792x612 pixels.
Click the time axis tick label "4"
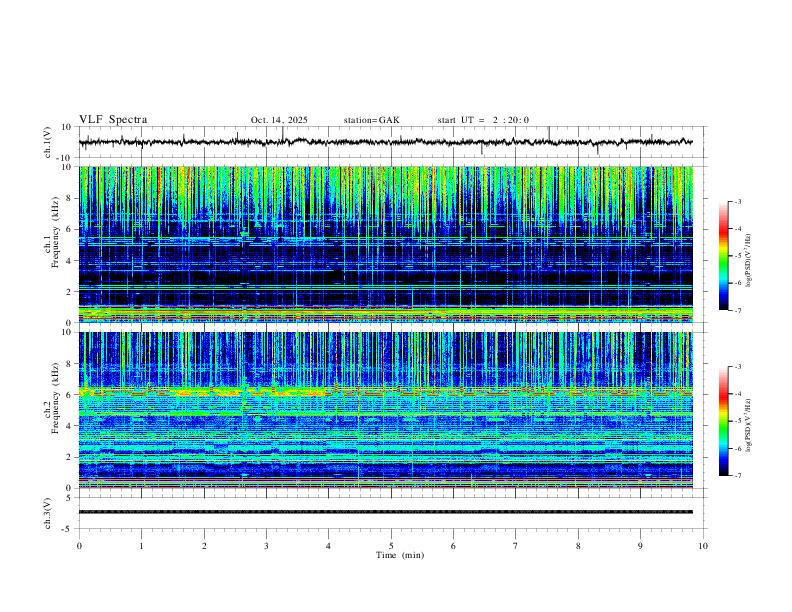click(x=329, y=546)
